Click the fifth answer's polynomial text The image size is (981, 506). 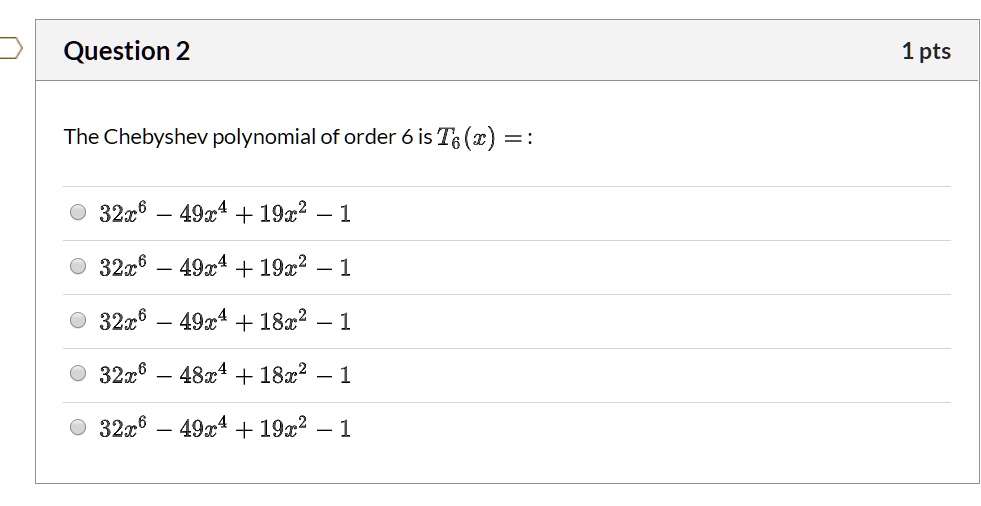coord(225,428)
